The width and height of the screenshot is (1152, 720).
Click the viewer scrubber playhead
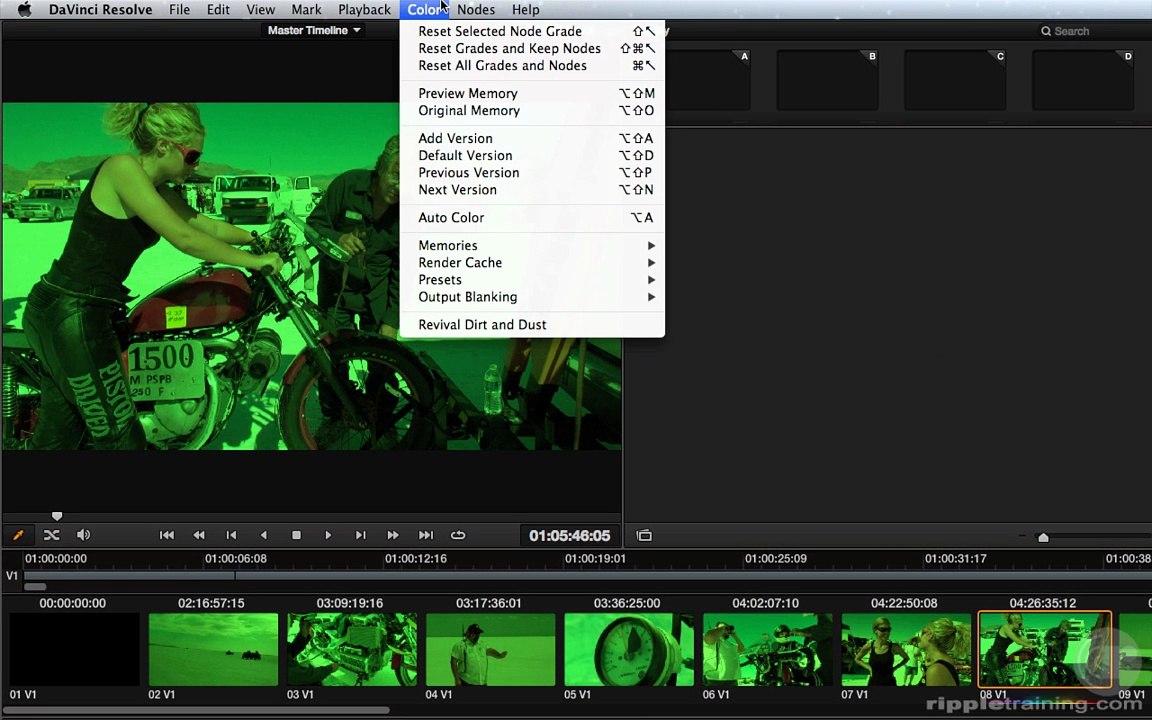point(57,516)
